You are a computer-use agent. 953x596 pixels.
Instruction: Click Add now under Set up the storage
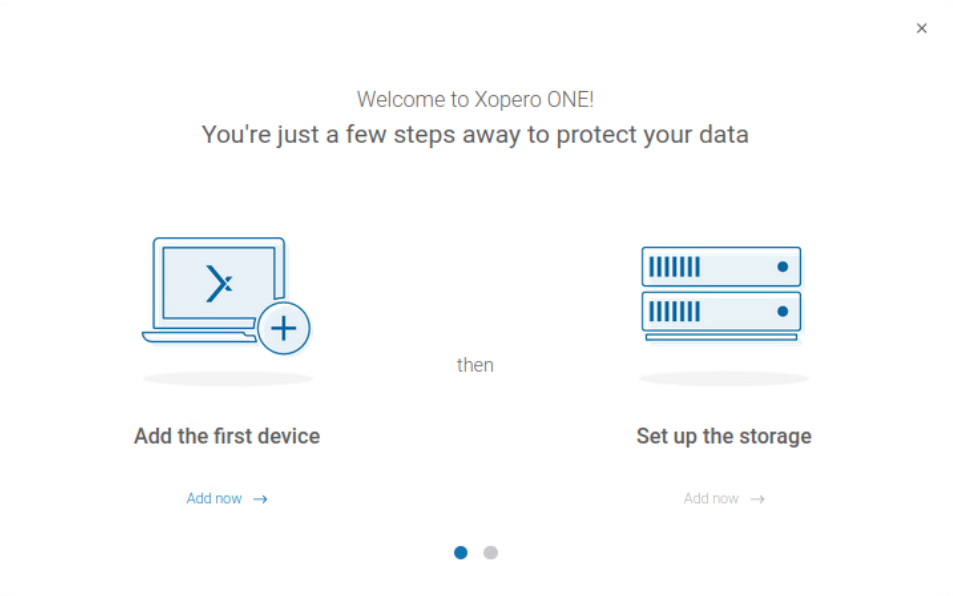coord(711,499)
